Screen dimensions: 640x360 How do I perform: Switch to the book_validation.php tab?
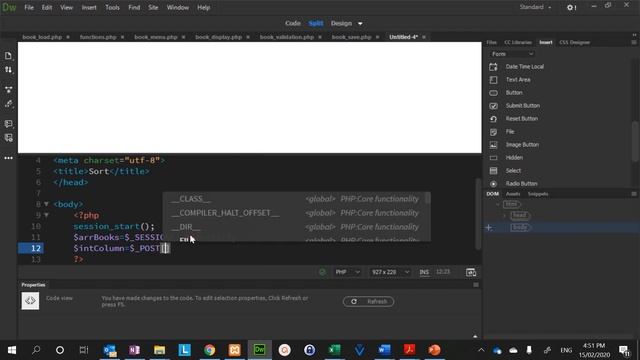(x=287, y=37)
